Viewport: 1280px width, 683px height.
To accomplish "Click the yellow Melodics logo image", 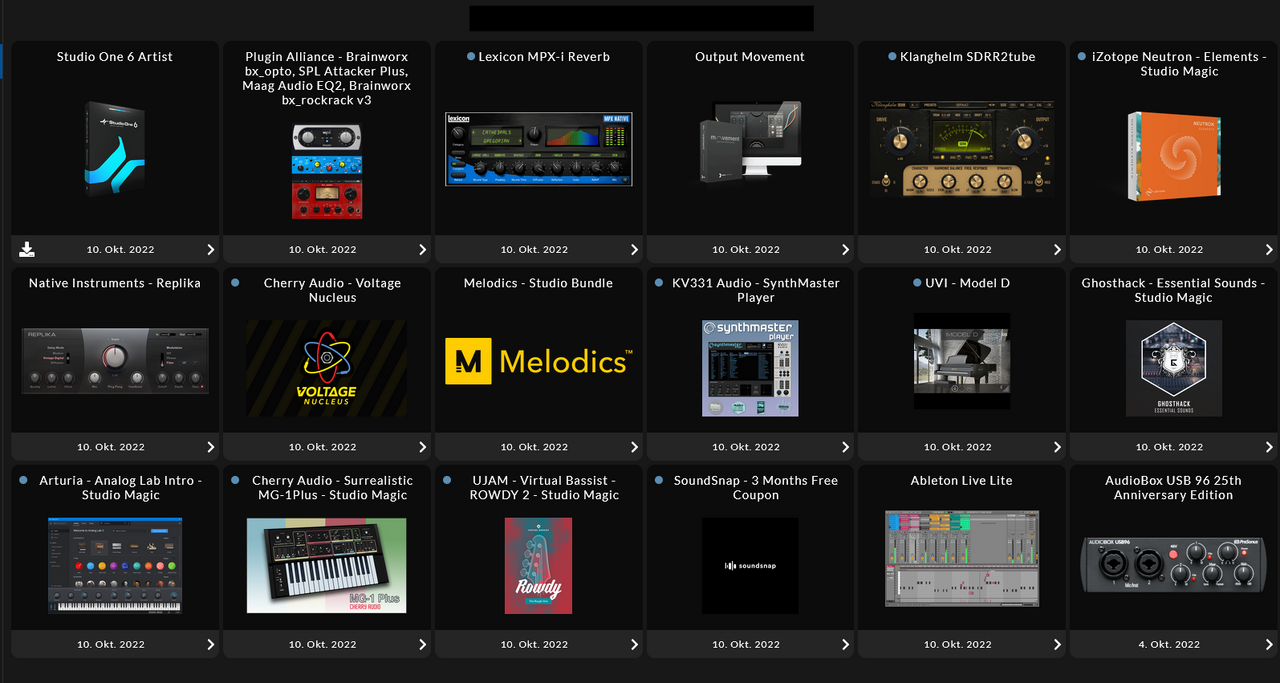I will 539,361.
